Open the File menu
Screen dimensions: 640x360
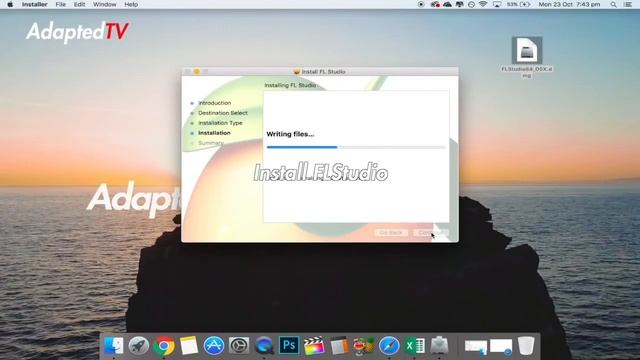(60, 4)
